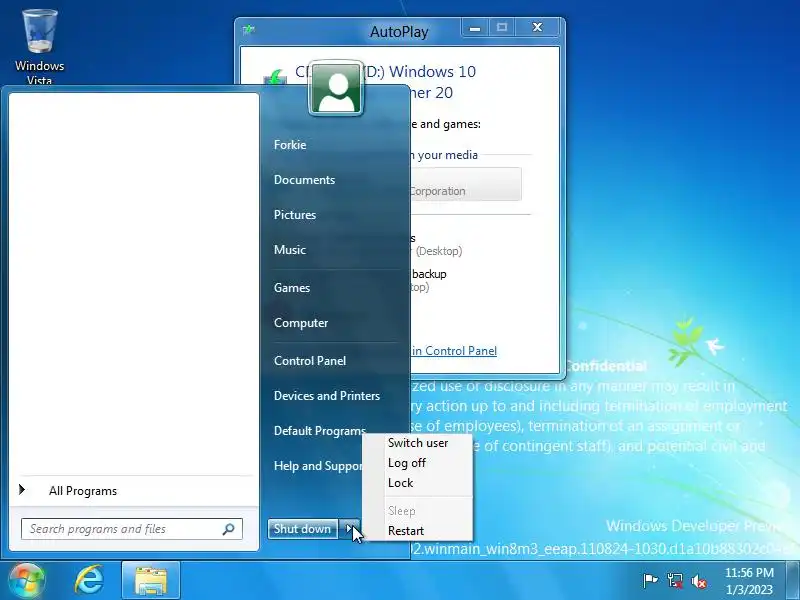The image size is (800, 600).
Task: Click the Corporation button in AutoPlay
Action: tap(465, 184)
